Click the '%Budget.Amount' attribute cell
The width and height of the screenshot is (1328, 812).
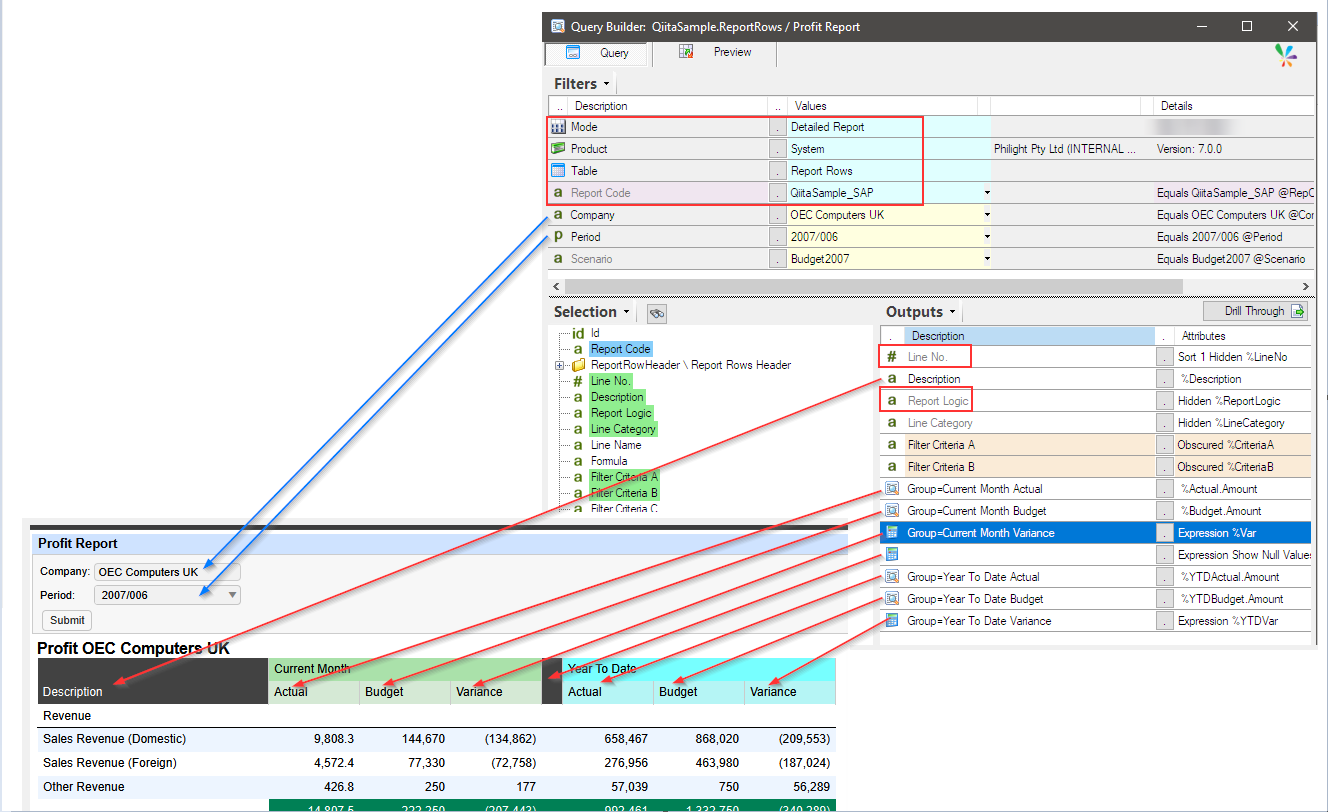1243,511
